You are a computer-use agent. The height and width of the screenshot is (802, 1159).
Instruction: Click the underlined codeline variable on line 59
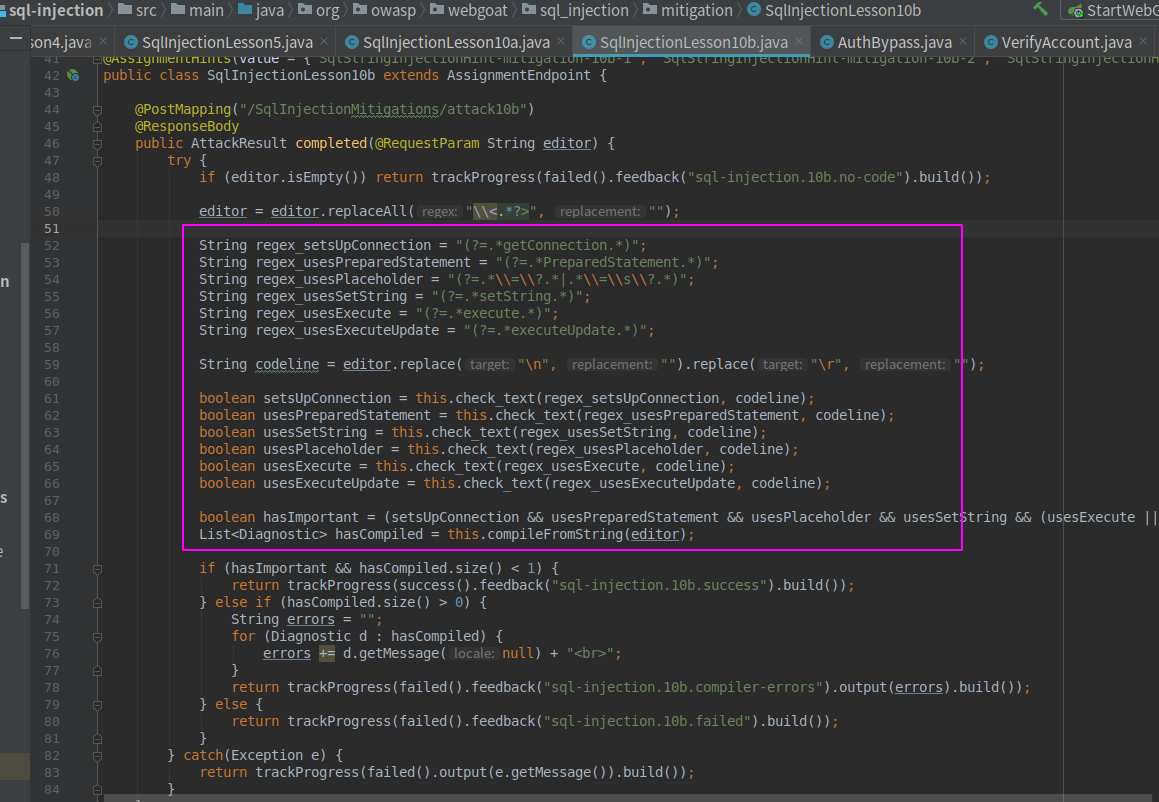tap(288, 364)
